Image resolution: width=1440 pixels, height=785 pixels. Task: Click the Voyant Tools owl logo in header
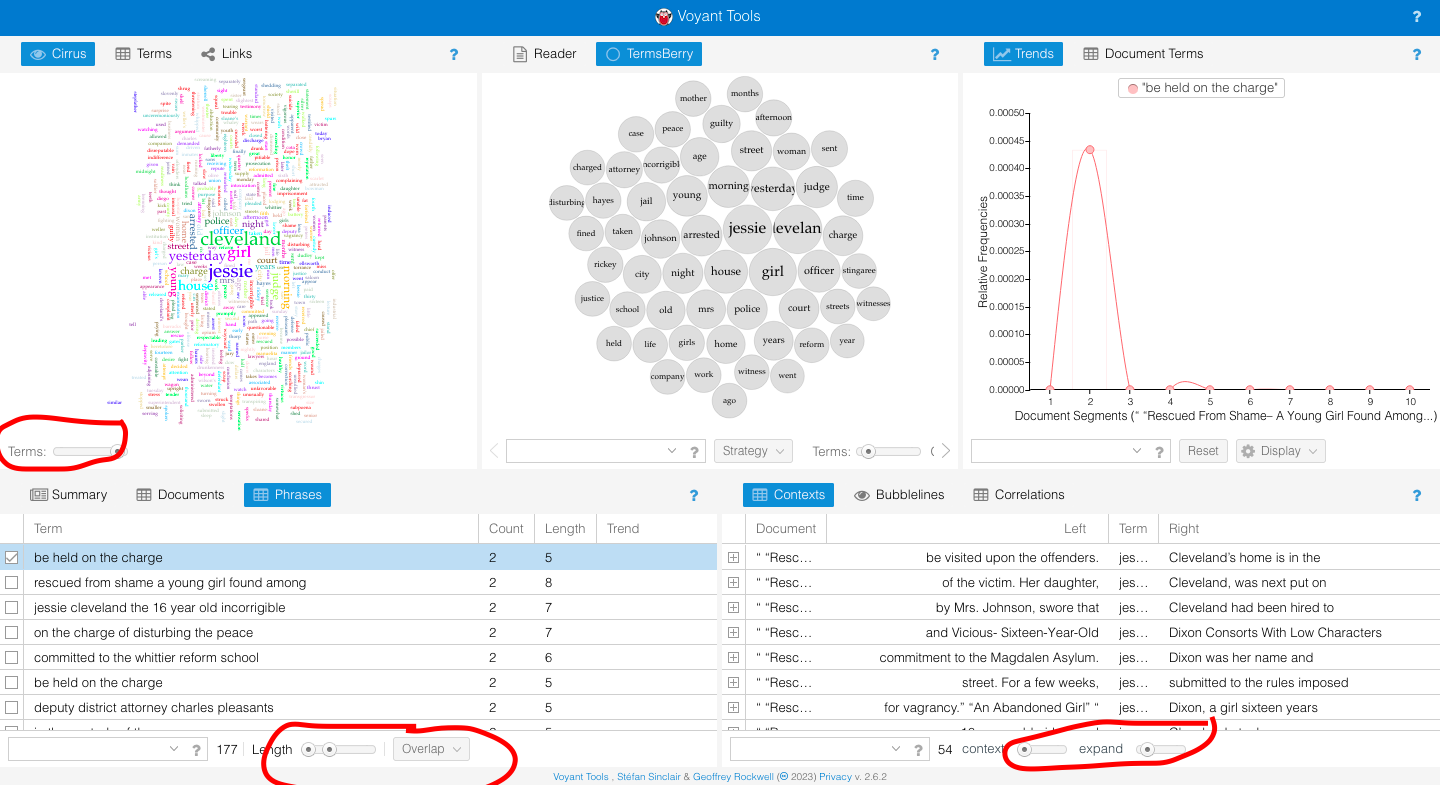point(664,16)
